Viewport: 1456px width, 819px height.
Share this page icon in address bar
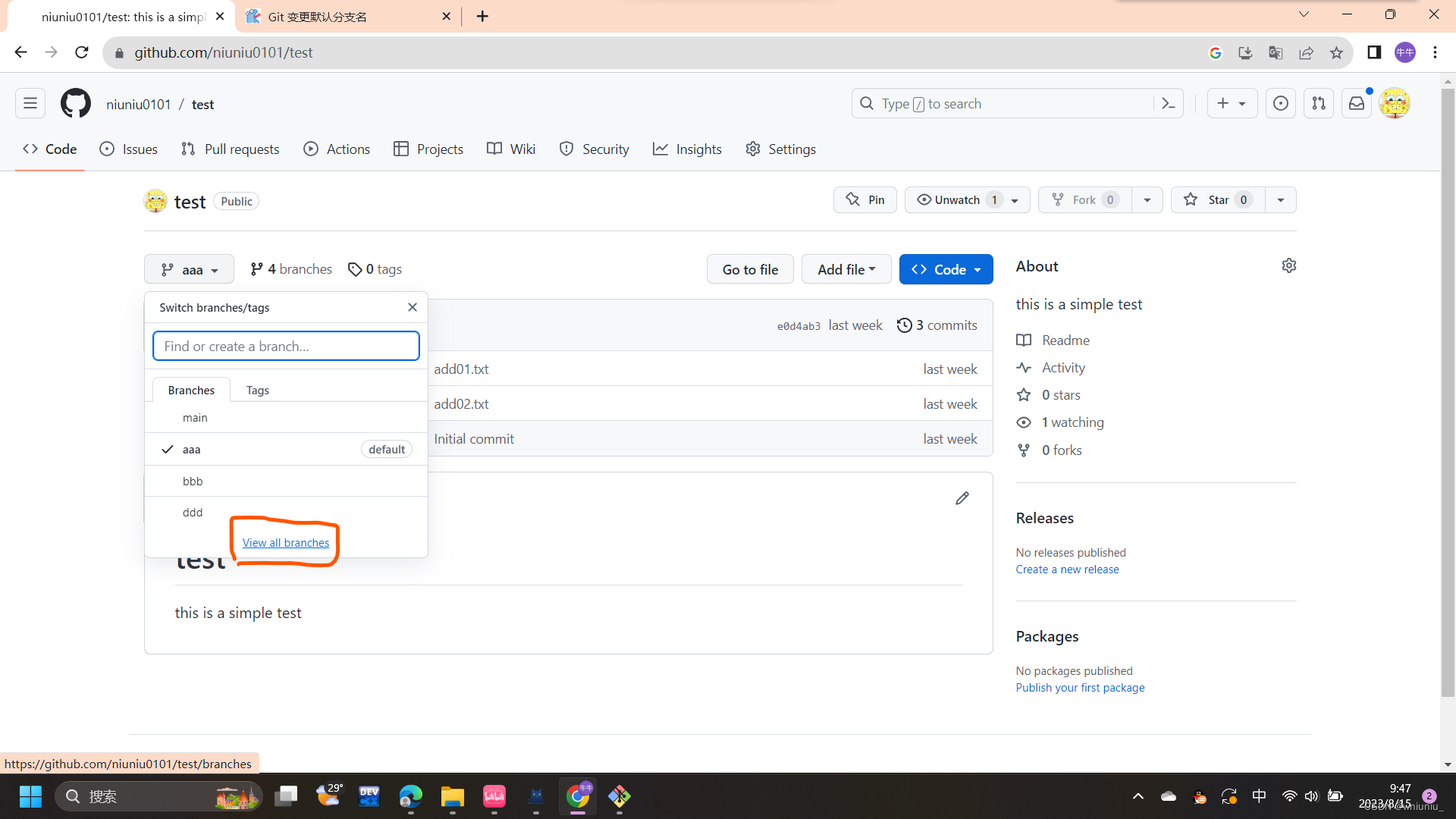tap(1306, 52)
